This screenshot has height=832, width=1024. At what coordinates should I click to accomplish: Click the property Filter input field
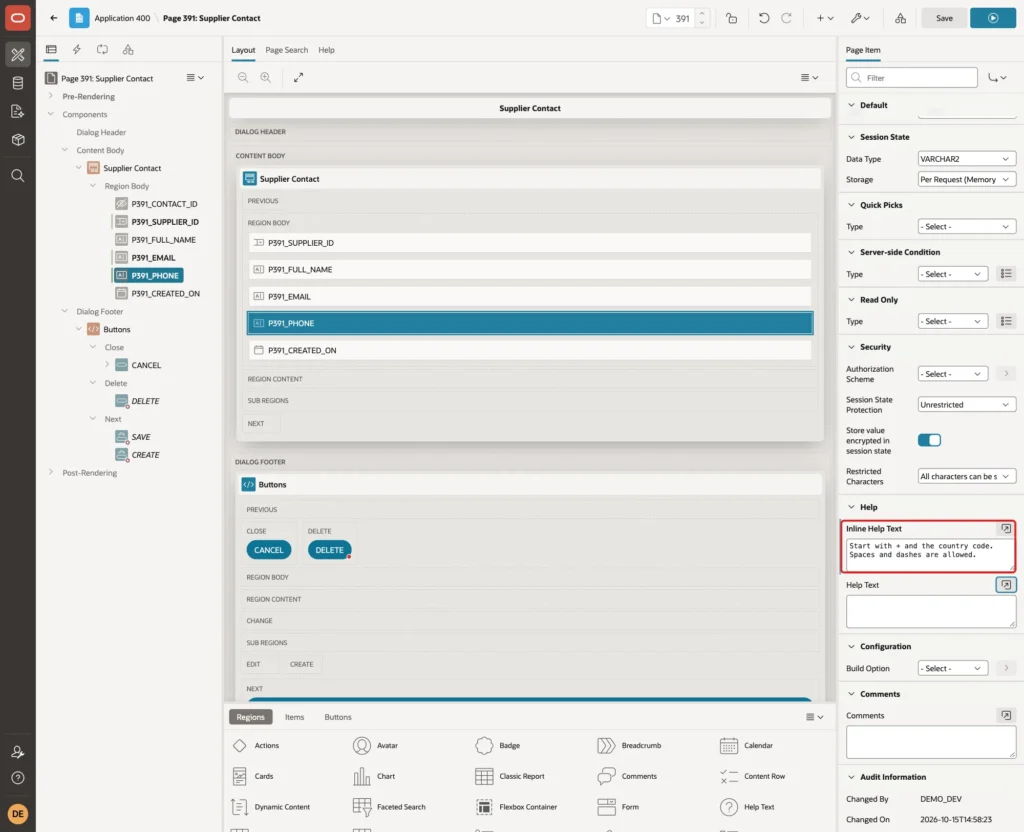(912, 78)
